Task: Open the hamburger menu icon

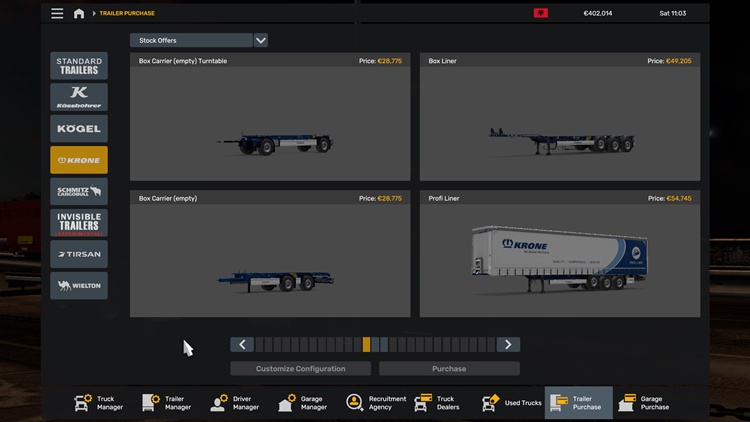Action: point(57,14)
